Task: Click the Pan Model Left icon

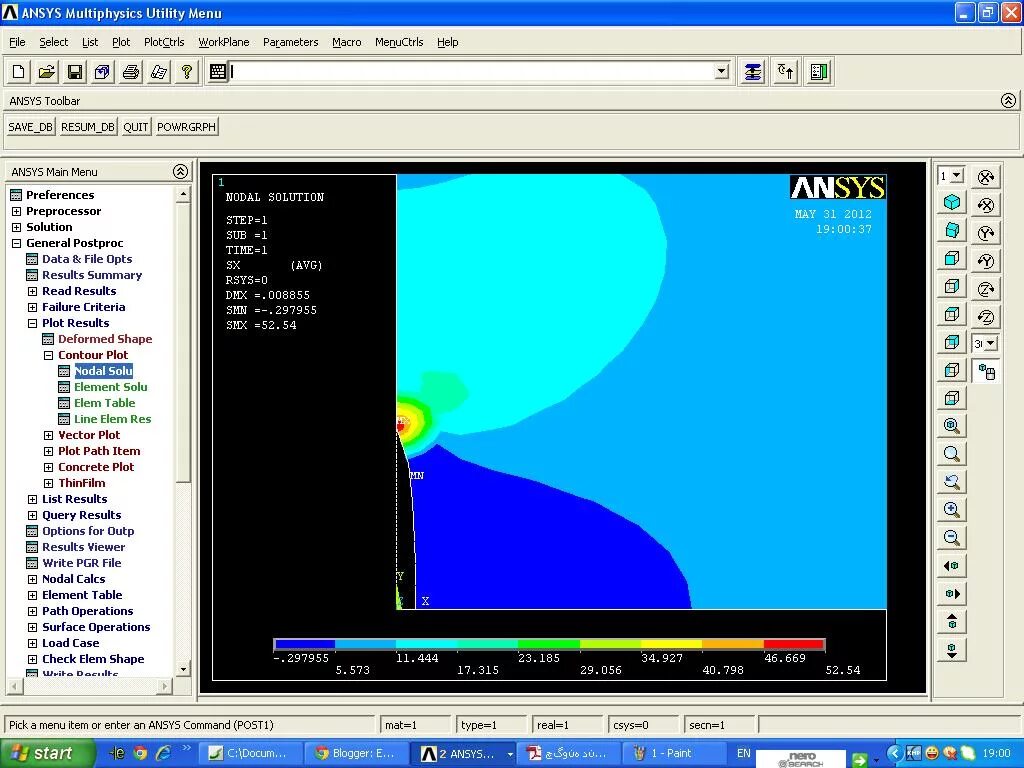Action: [952, 566]
